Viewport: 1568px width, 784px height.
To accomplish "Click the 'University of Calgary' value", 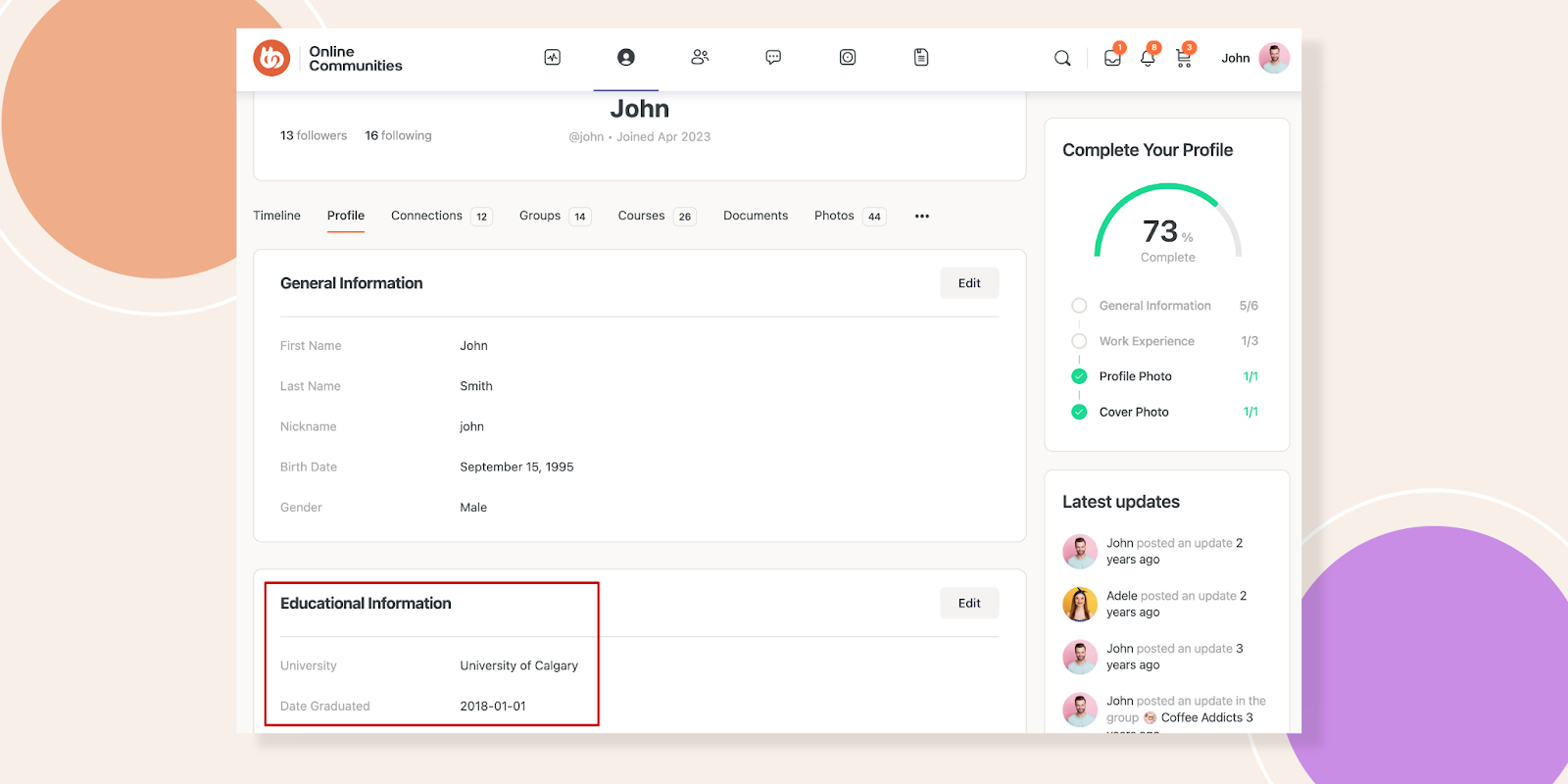I will tap(519, 665).
